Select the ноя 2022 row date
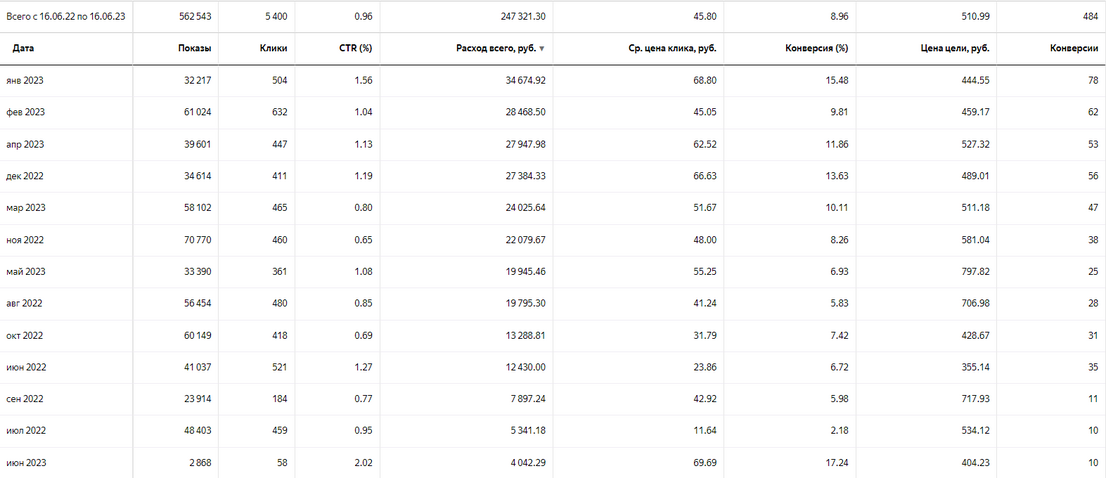The width and height of the screenshot is (1106, 478). (25, 240)
